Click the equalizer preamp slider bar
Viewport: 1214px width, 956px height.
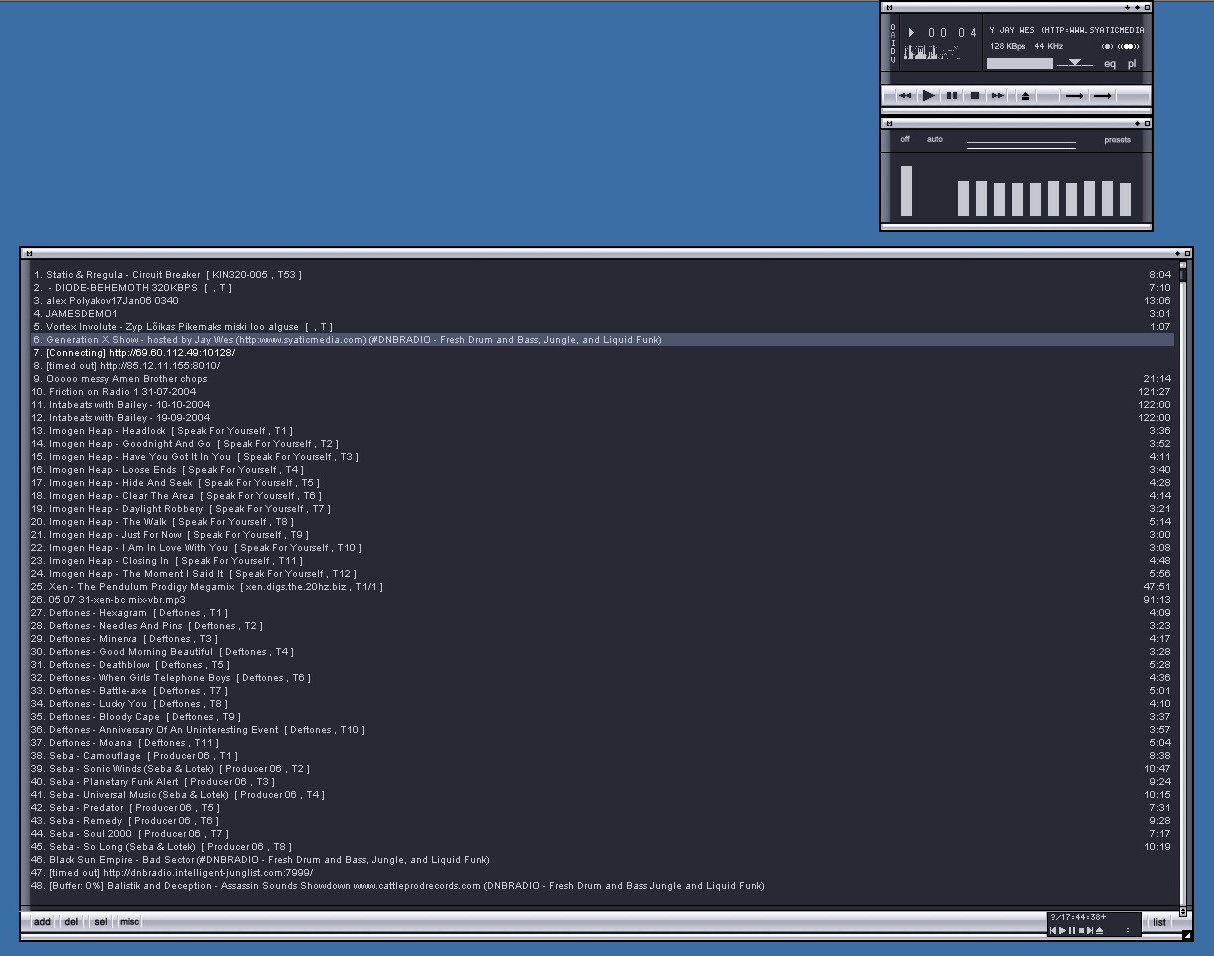click(907, 190)
